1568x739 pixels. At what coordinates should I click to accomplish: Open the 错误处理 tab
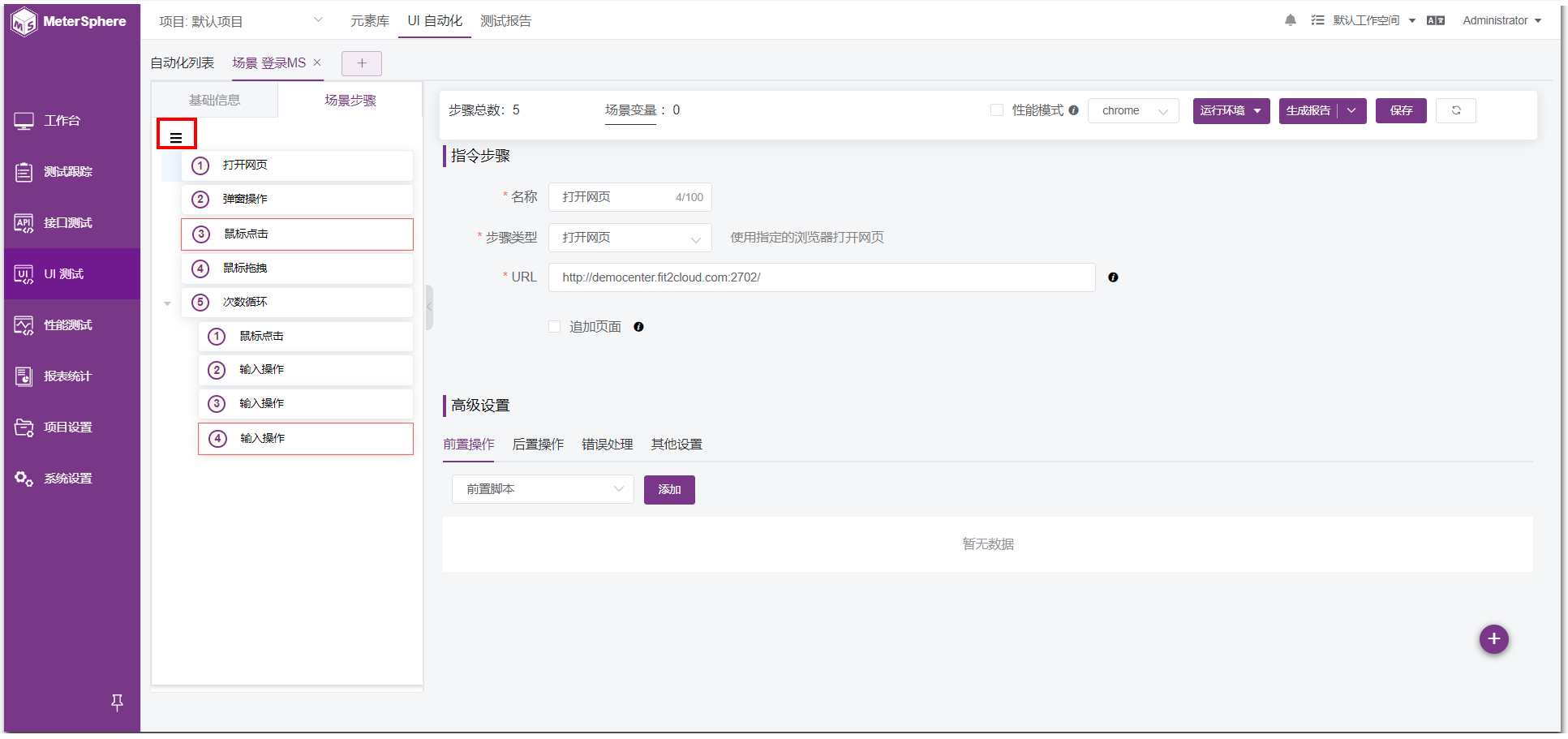coord(608,445)
